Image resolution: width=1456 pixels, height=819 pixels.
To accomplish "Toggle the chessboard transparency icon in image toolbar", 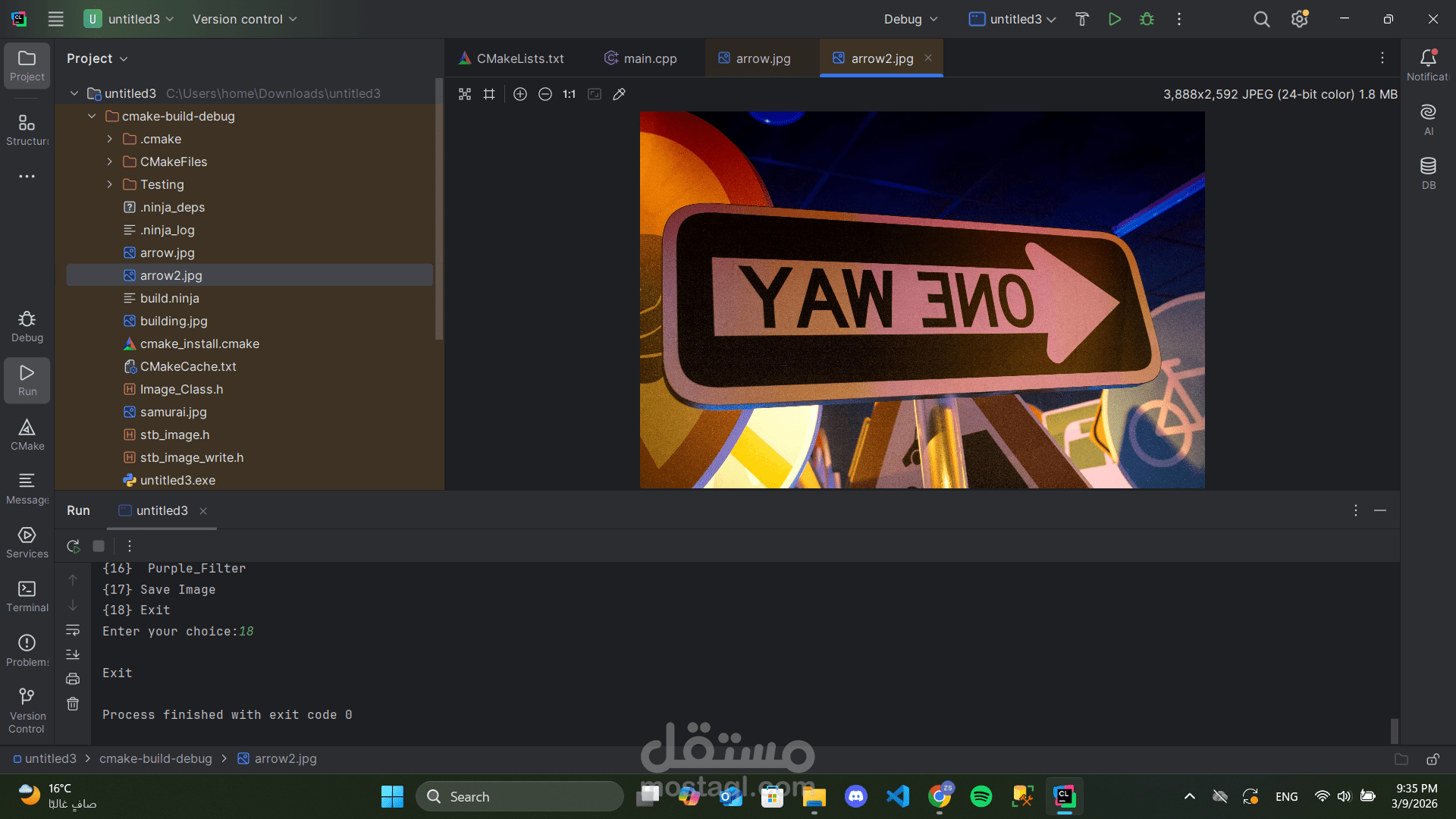I will point(465,94).
